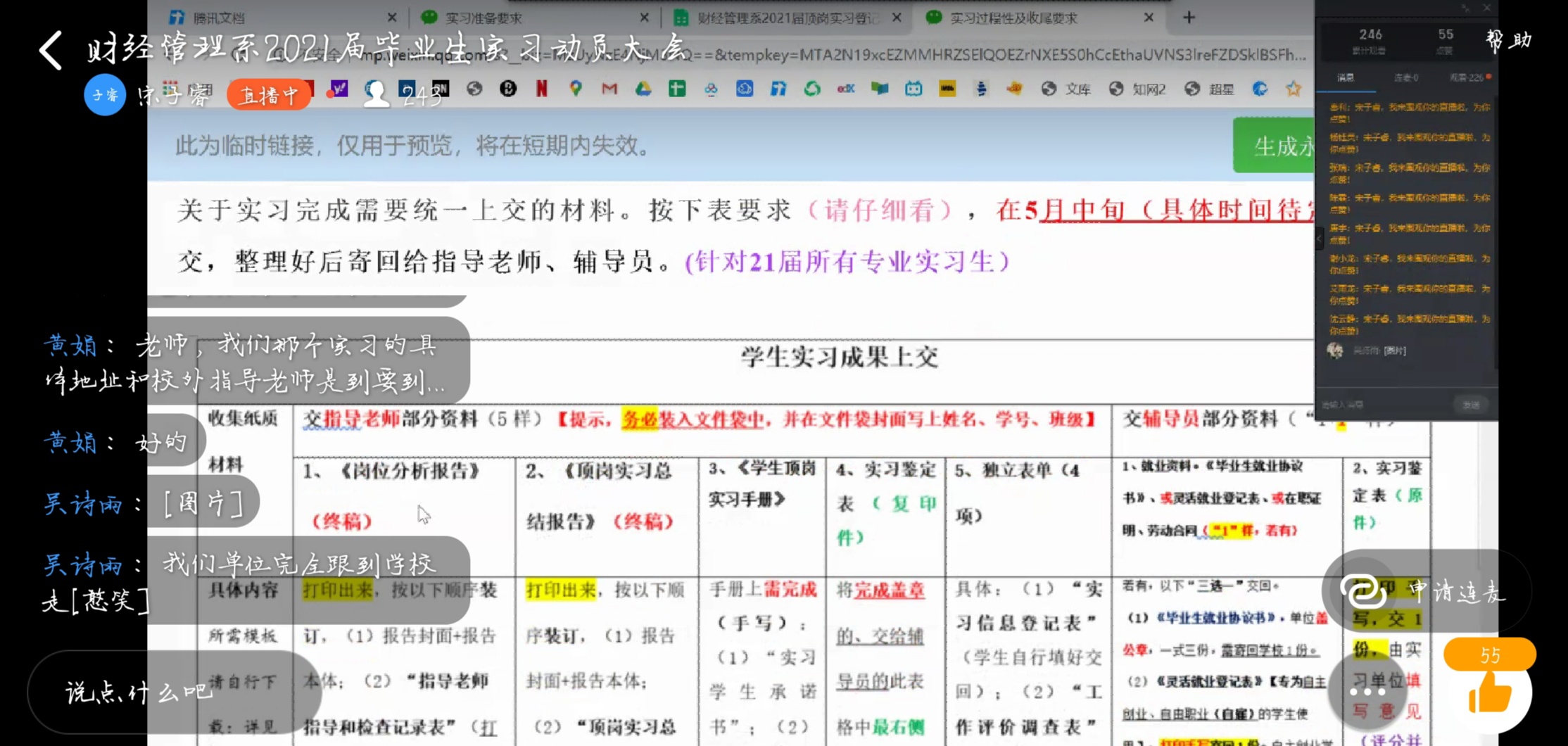Click the chat panel shrink icon
This screenshot has height=746, width=1568.
[x=1465, y=8]
